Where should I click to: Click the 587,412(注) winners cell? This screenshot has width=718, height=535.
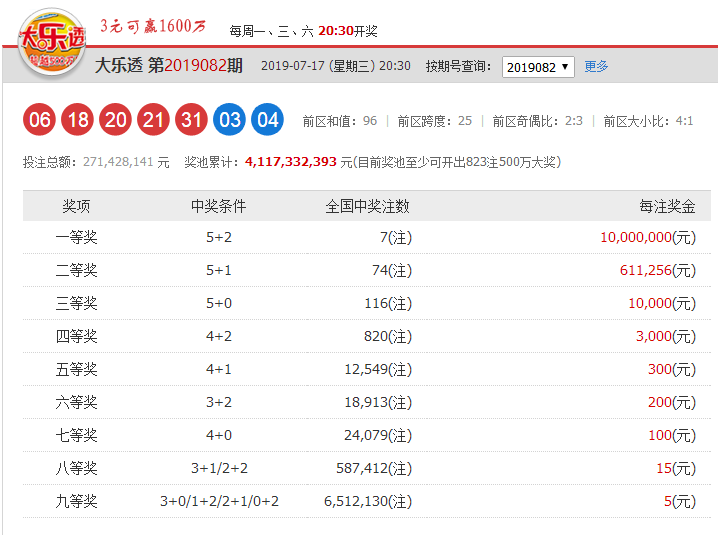(374, 468)
